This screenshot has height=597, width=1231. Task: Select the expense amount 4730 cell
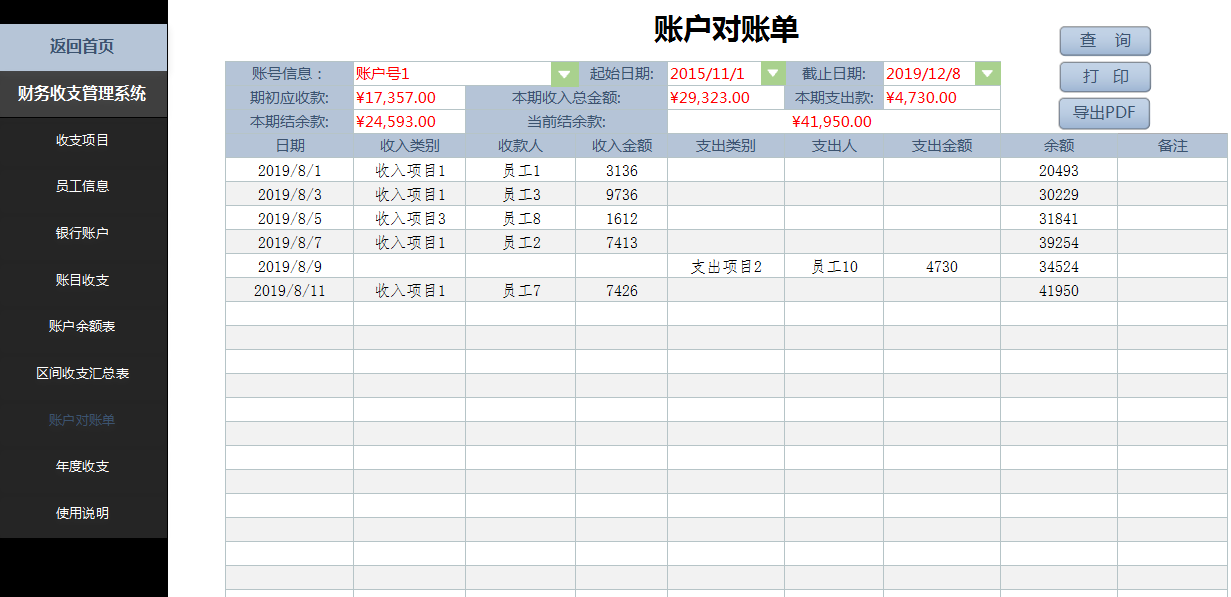pyautogui.click(x=940, y=266)
